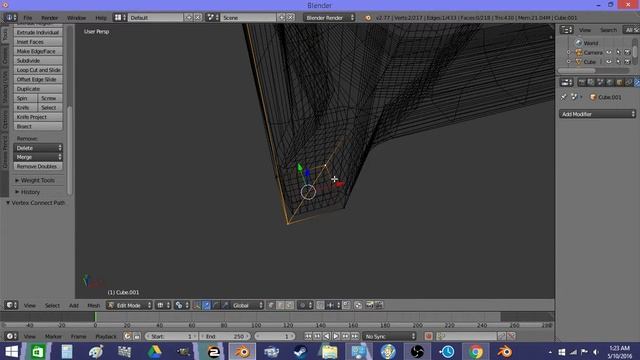This screenshot has width=640, height=360.
Task: Open the Select menu in the 3D viewport header
Action: click(52, 305)
